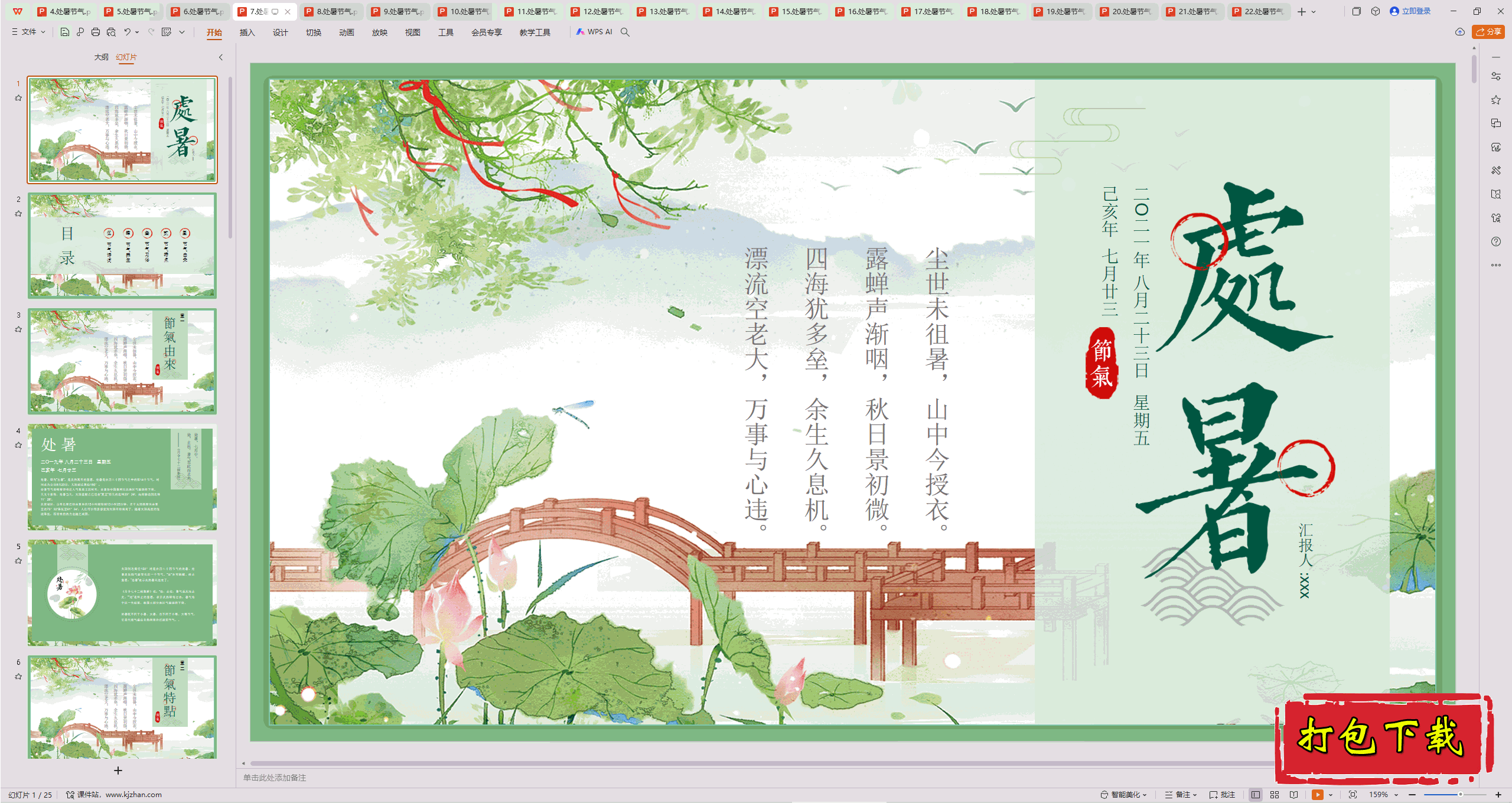
Task: Toggle favorite star for slide 2
Action: point(18,214)
